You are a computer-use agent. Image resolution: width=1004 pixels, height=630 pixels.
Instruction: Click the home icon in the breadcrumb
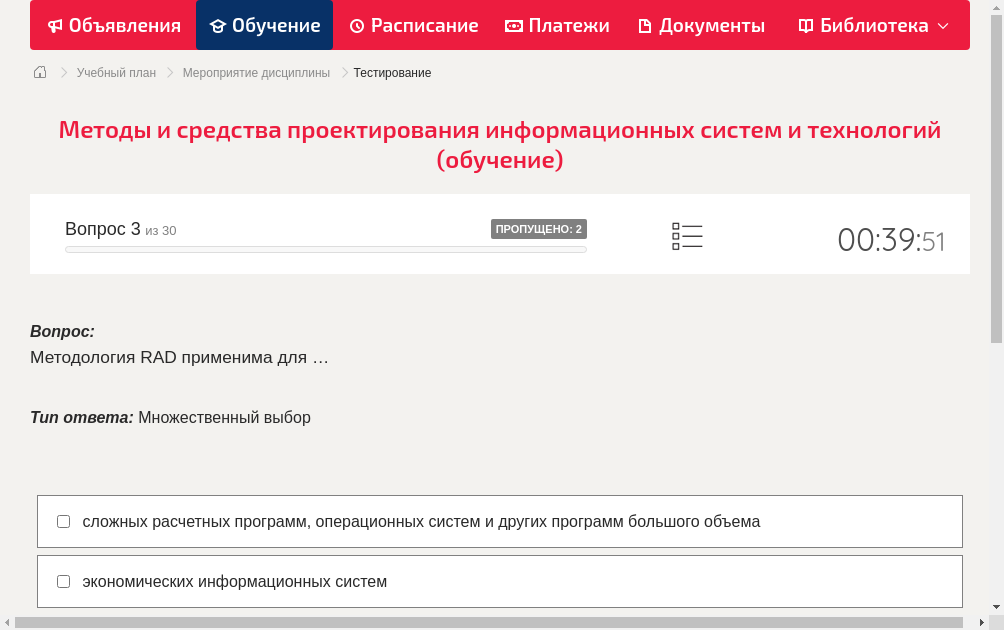[39, 72]
